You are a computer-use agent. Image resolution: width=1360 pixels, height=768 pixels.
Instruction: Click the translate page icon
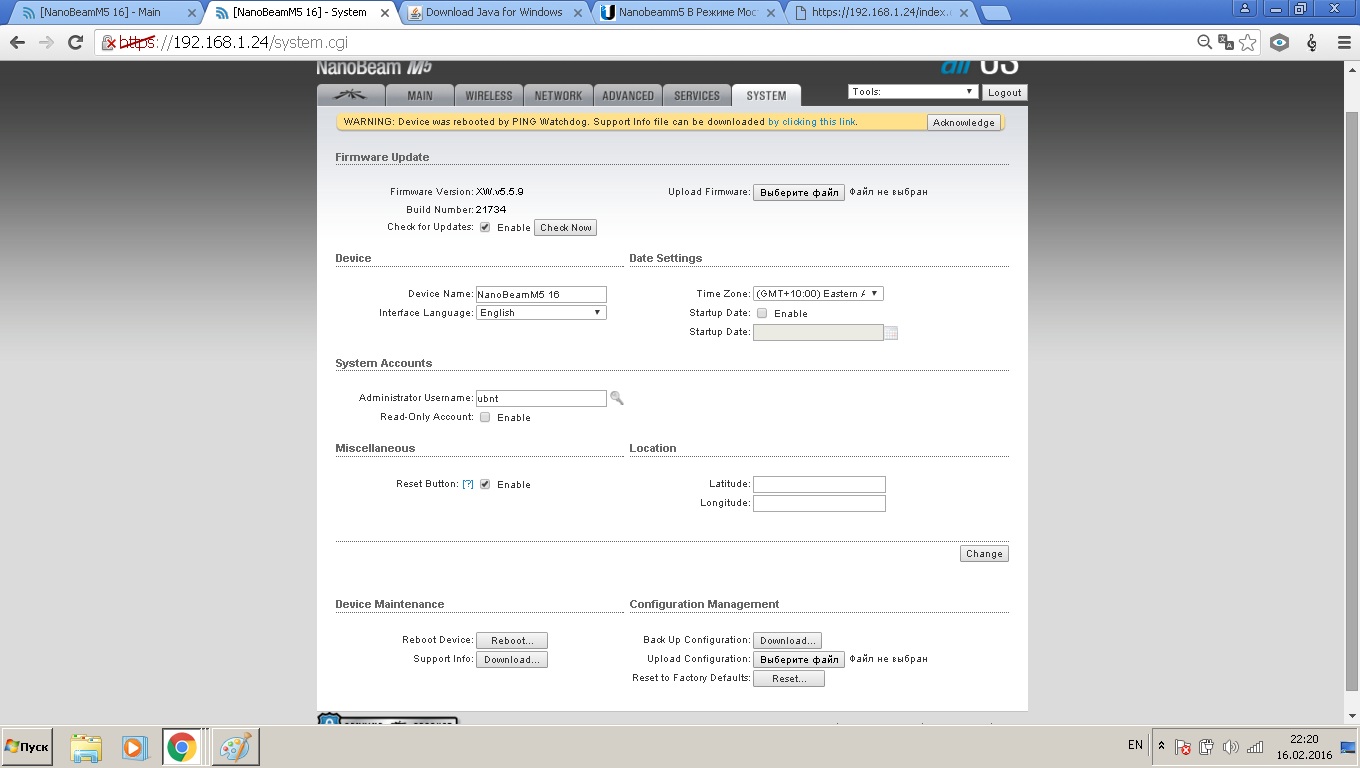[1226, 43]
